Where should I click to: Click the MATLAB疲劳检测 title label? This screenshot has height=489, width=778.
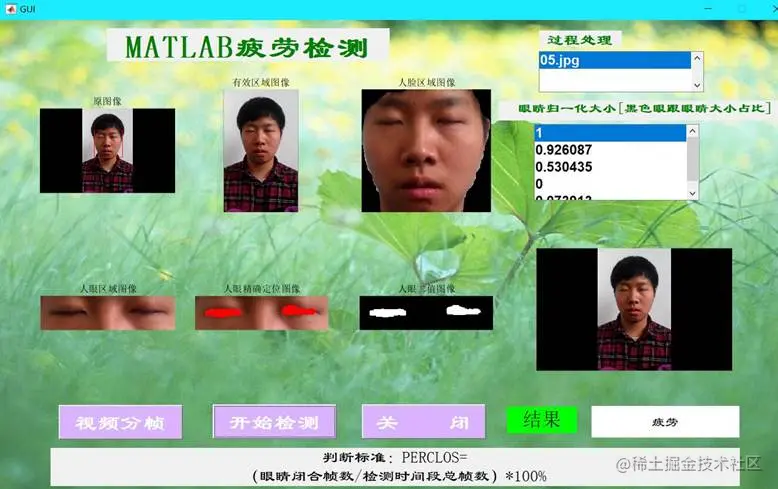coord(248,45)
